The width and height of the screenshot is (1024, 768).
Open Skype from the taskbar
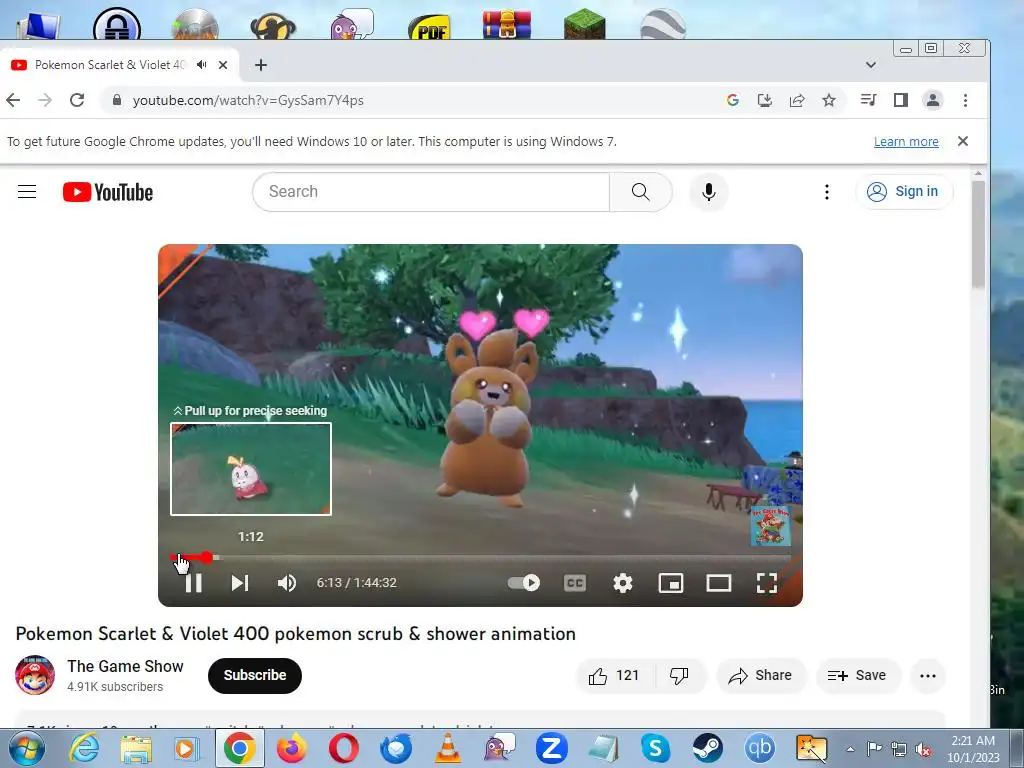coord(655,748)
